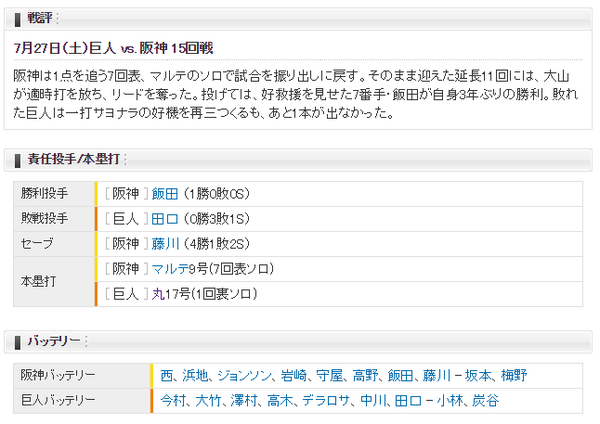The width and height of the screenshot is (600, 424).
Task: Open 飯田 link in 勝利投手 row
Action: [x=165, y=194]
